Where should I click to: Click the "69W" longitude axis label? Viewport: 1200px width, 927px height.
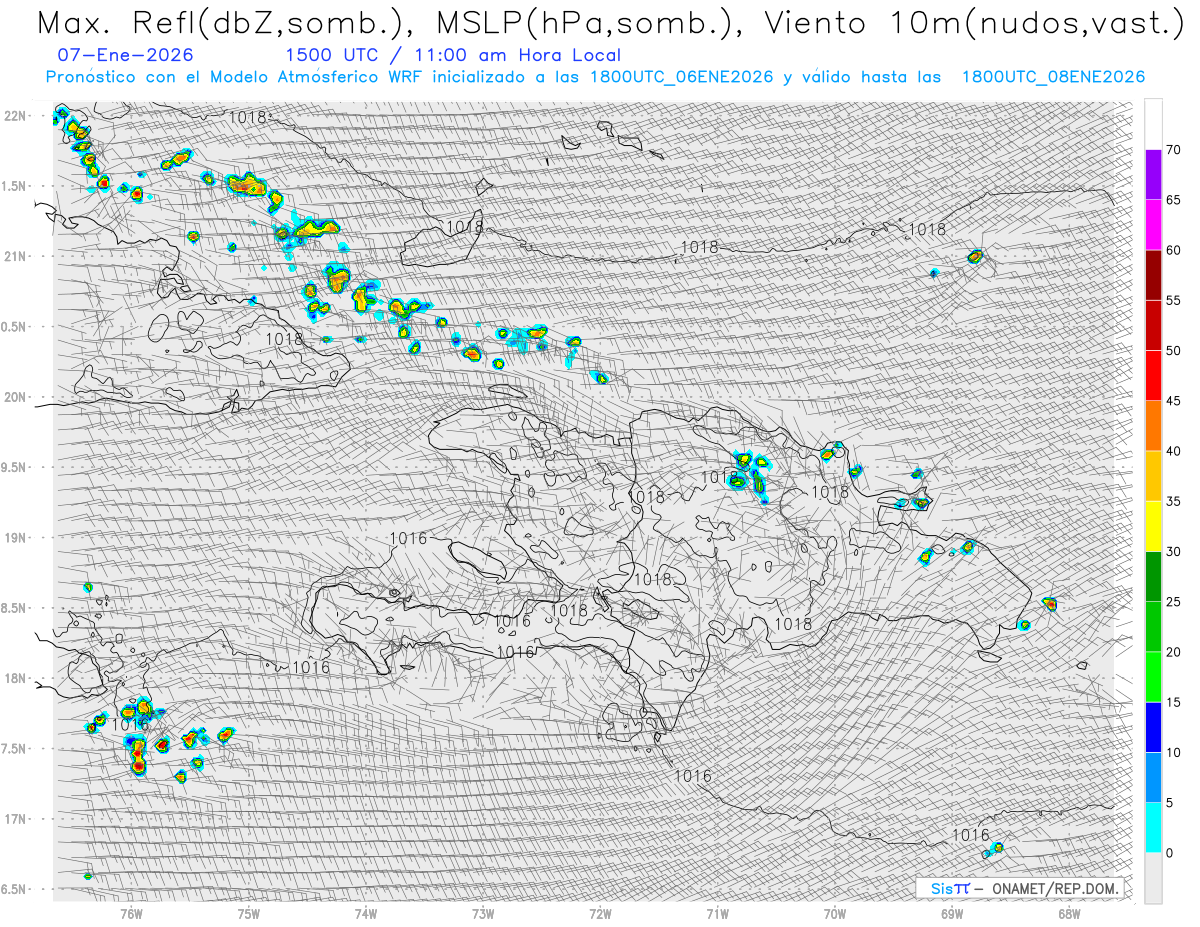click(952, 913)
